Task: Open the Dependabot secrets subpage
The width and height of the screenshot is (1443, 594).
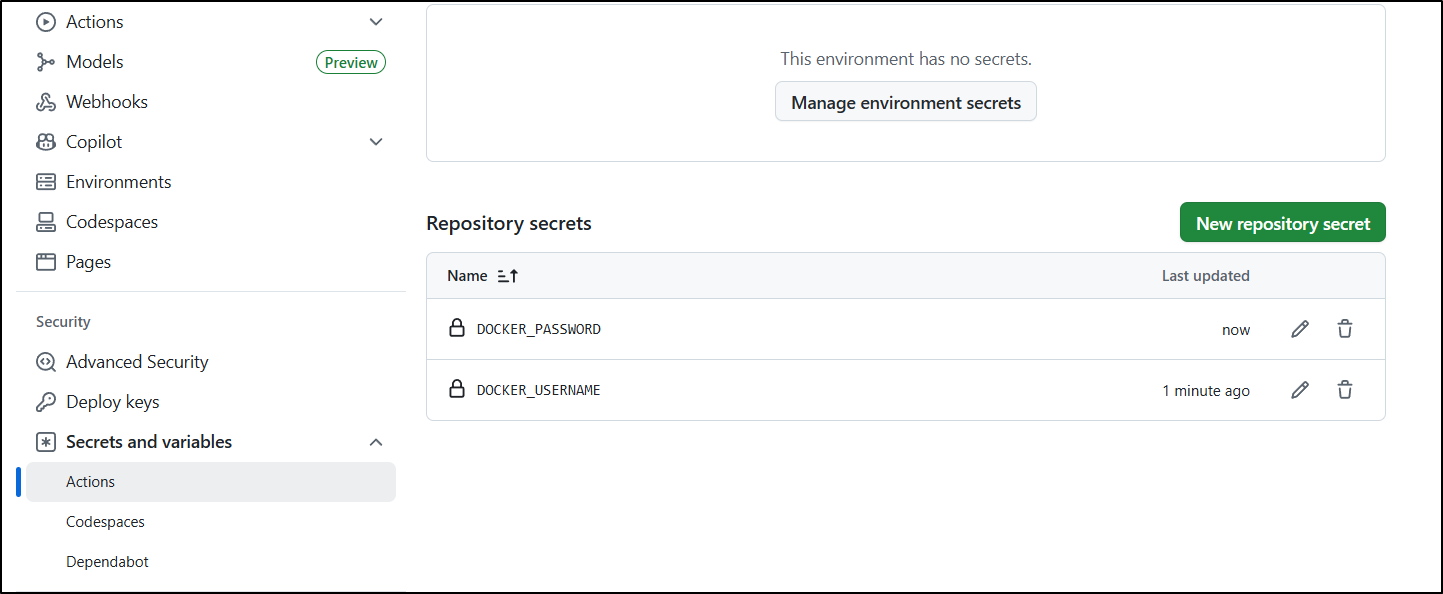Action: coord(107,562)
